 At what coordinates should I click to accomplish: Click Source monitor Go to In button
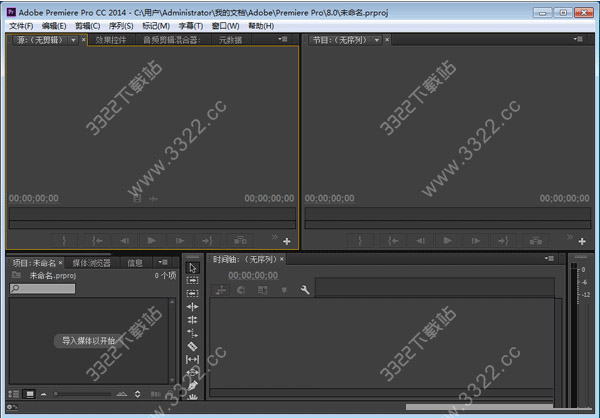97,240
